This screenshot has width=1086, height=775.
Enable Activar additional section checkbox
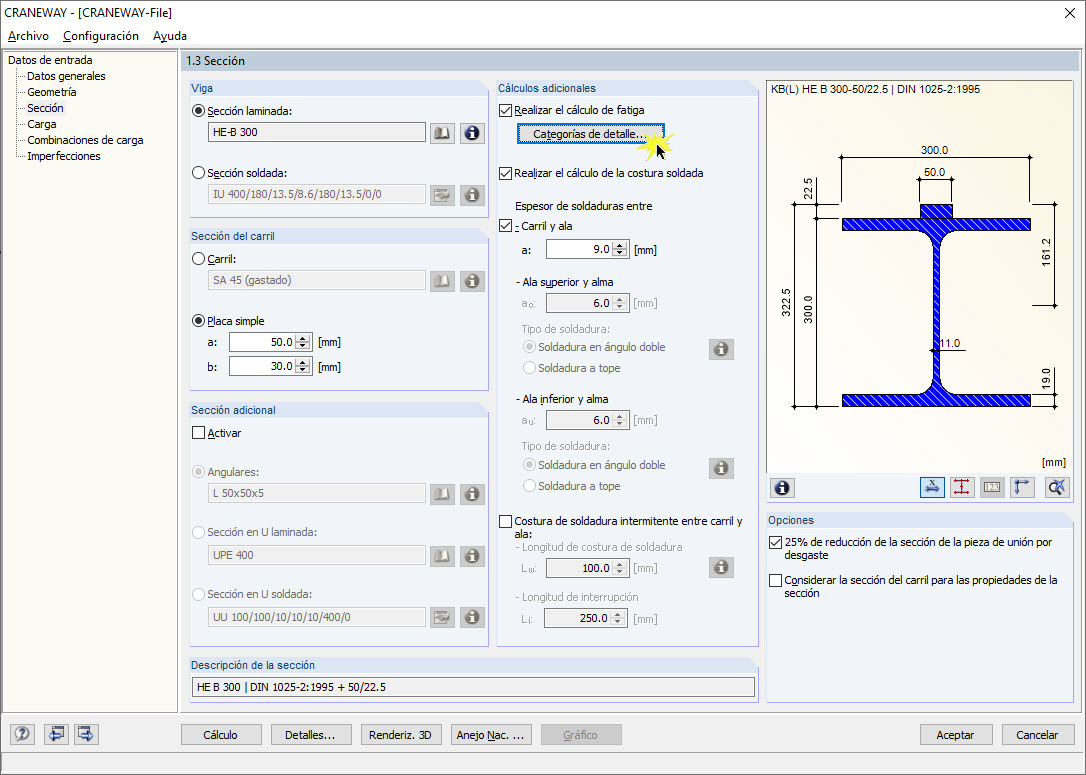point(199,433)
